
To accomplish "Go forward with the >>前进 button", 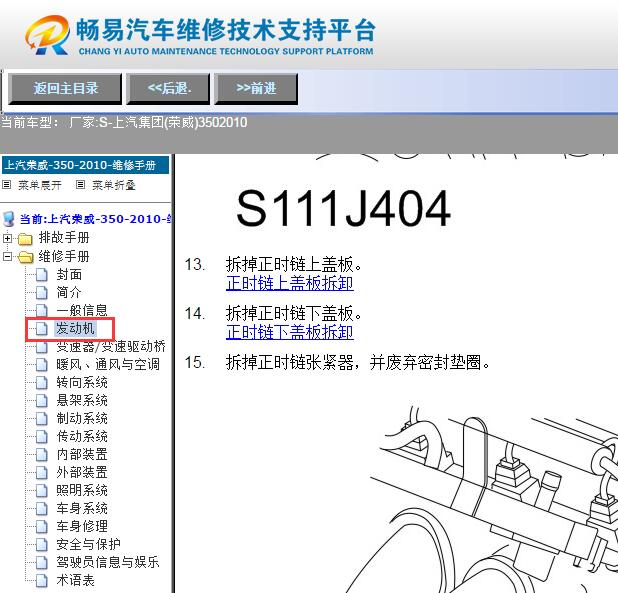I will [256, 89].
